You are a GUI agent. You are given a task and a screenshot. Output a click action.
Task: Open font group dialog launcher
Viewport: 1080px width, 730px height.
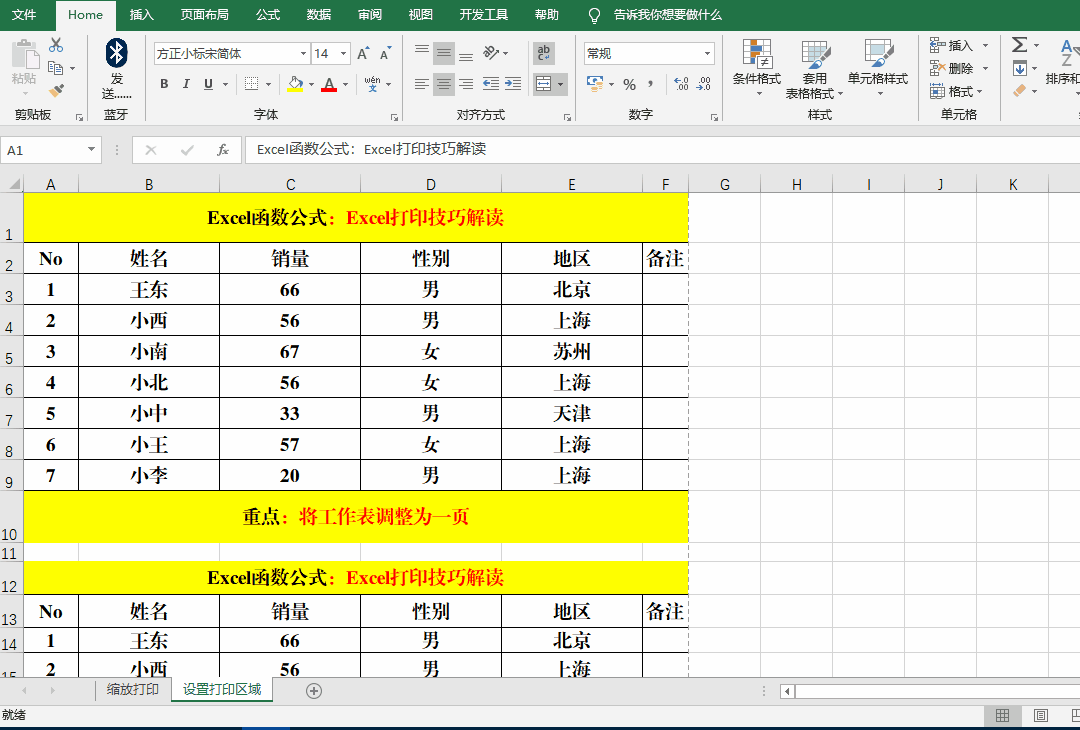click(395, 117)
